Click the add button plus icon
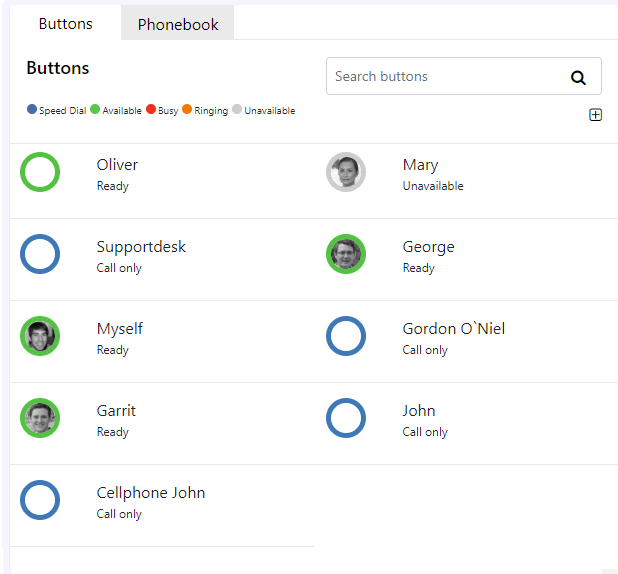This screenshot has height=574, width=618. [x=595, y=115]
